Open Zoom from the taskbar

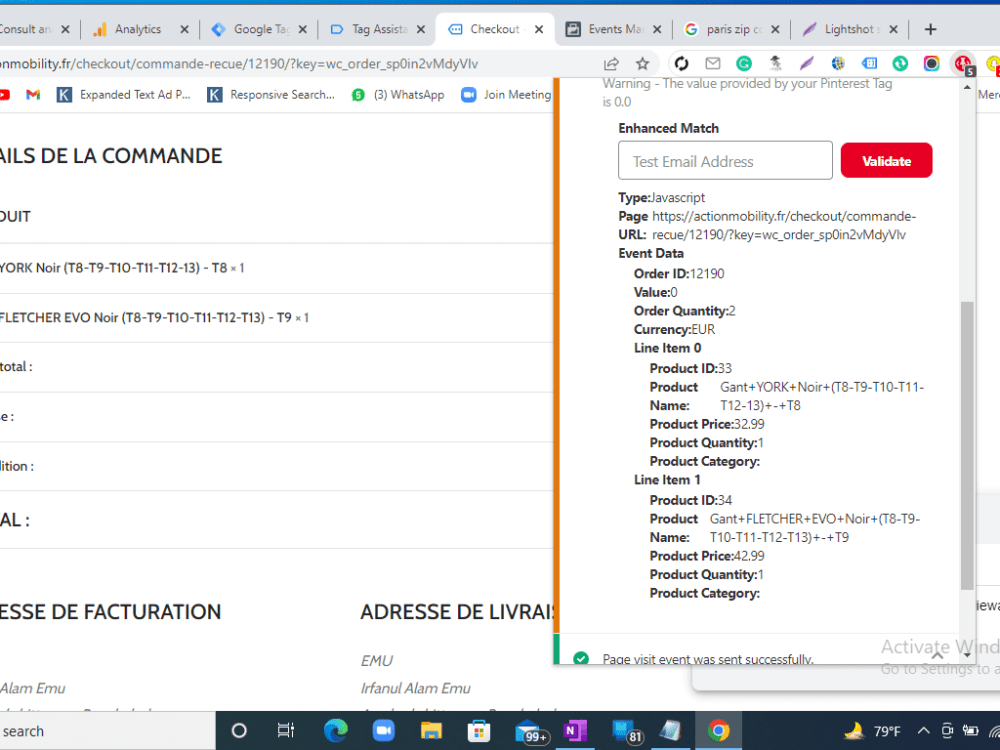coord(383,731)
